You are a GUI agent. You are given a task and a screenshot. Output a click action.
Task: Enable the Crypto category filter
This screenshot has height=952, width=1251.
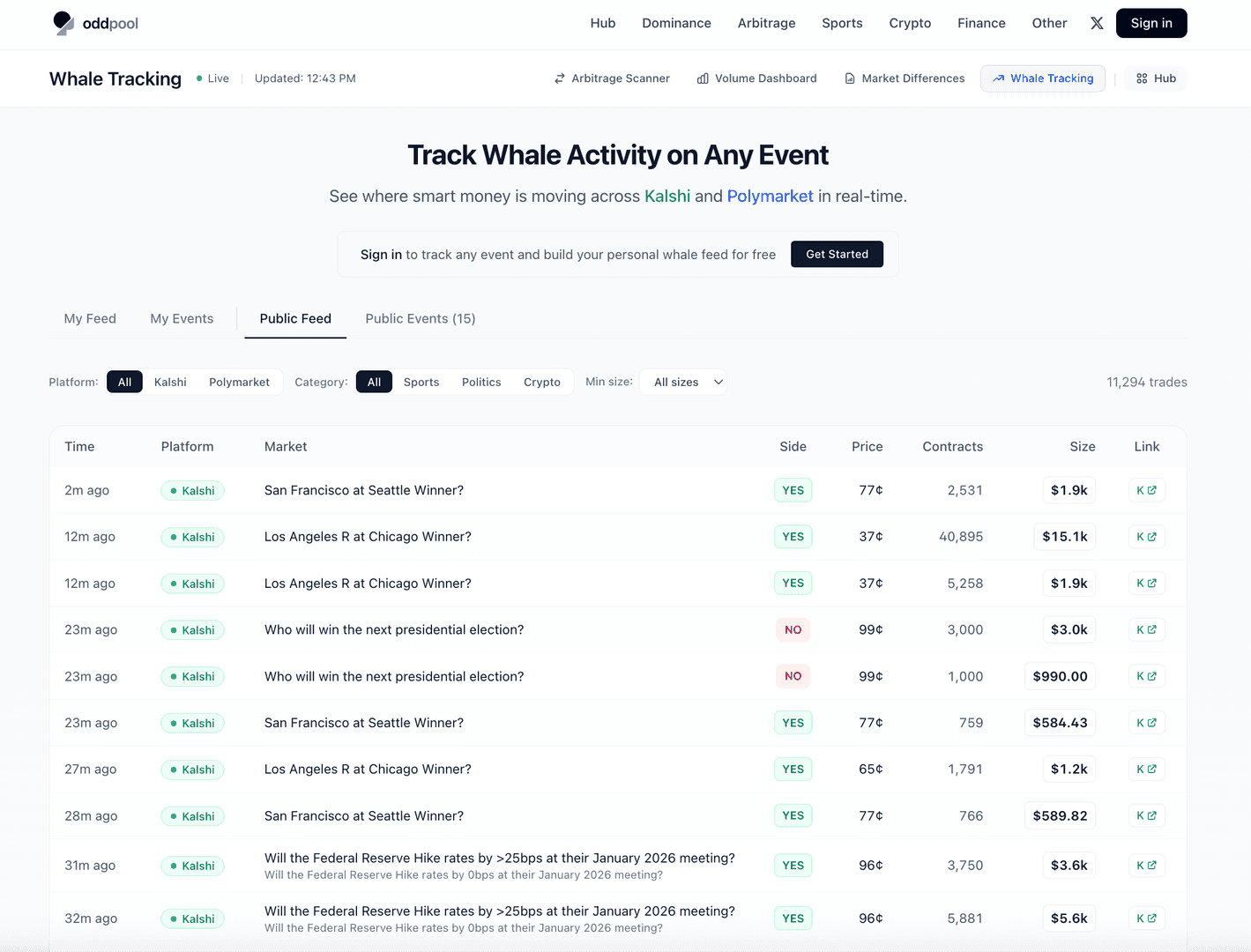point(542,382)
